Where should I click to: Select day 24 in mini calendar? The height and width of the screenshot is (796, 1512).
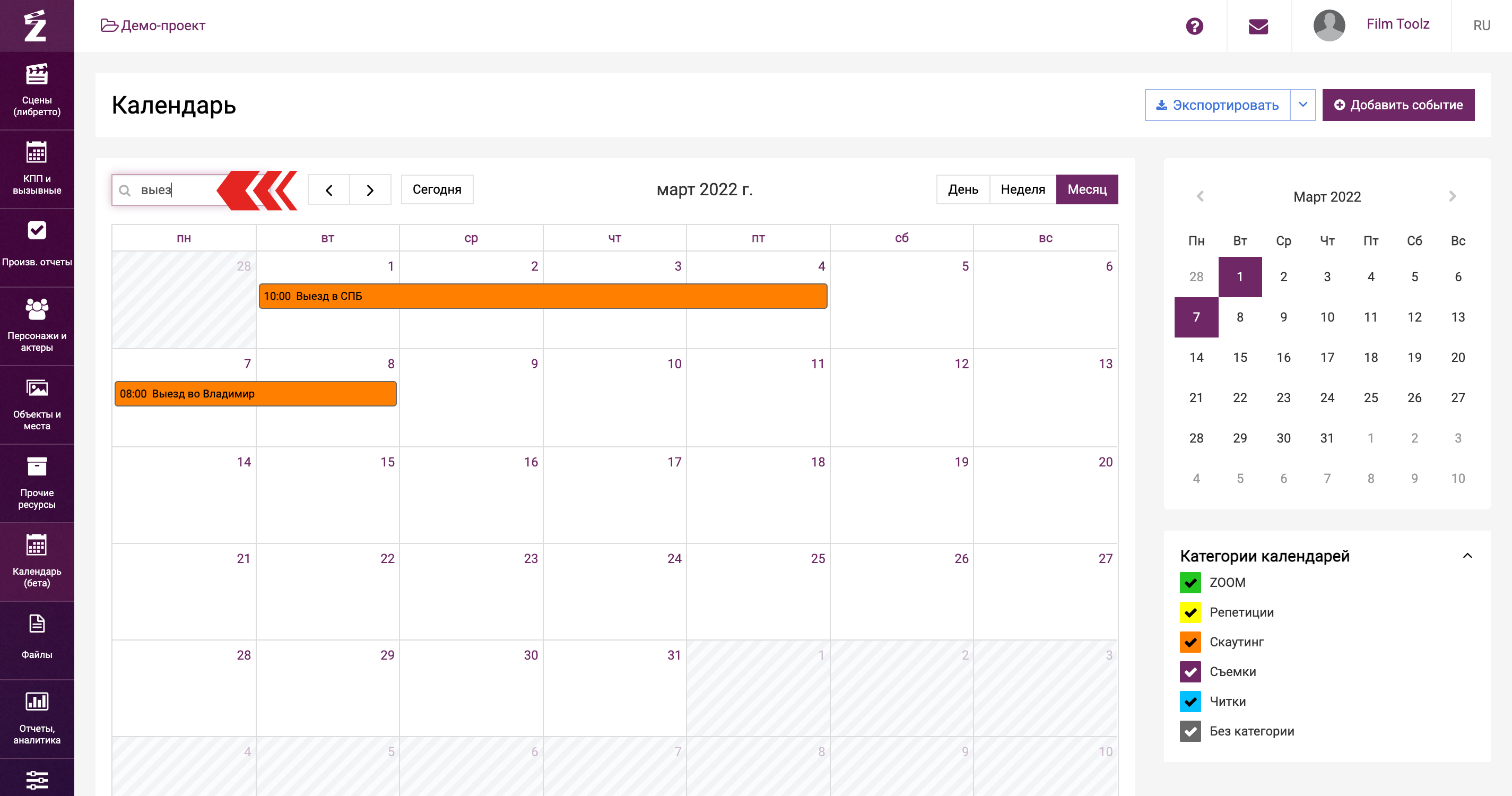(1327, 398)
